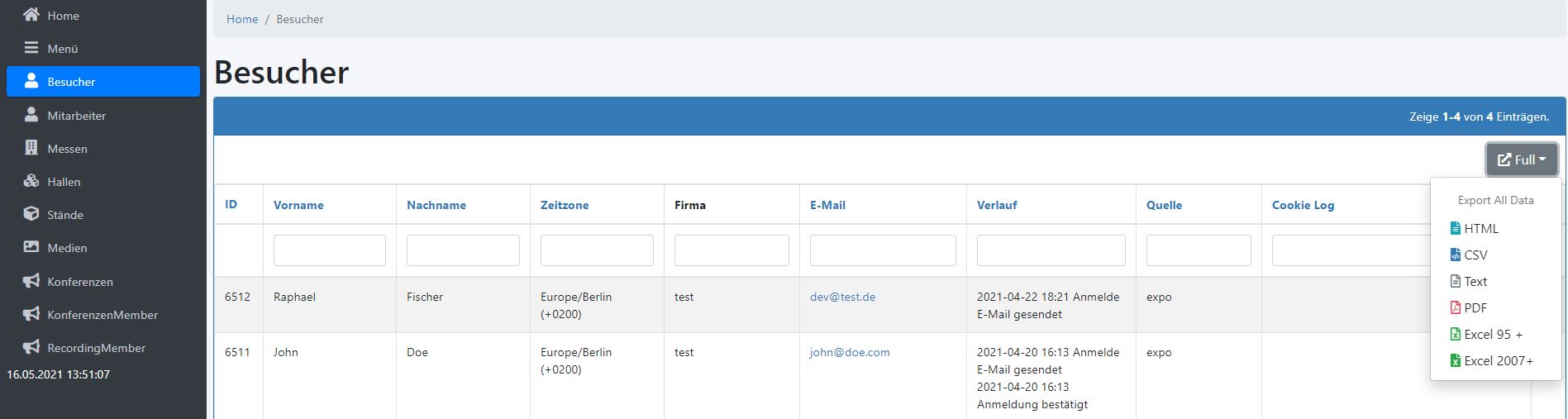The width and height of the screenshot is (1568, 419).
Task: Click the Medien image icon
Action: (x=31, y=247)
